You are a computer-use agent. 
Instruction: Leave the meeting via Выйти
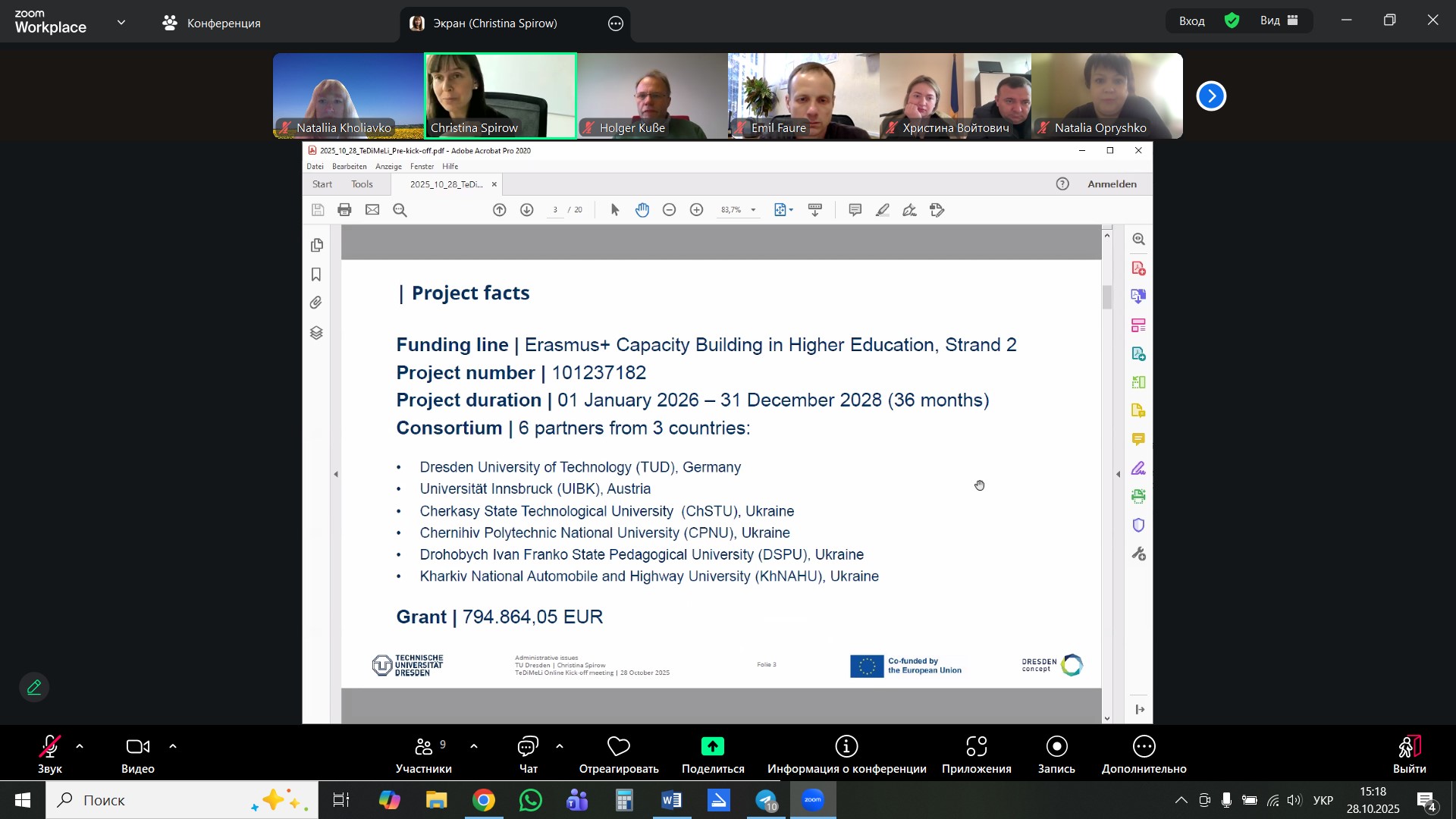[1409, 755]
